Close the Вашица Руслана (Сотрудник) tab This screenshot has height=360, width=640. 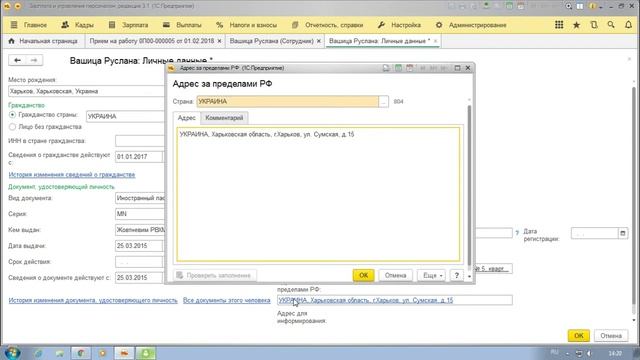tap(319, 41)
